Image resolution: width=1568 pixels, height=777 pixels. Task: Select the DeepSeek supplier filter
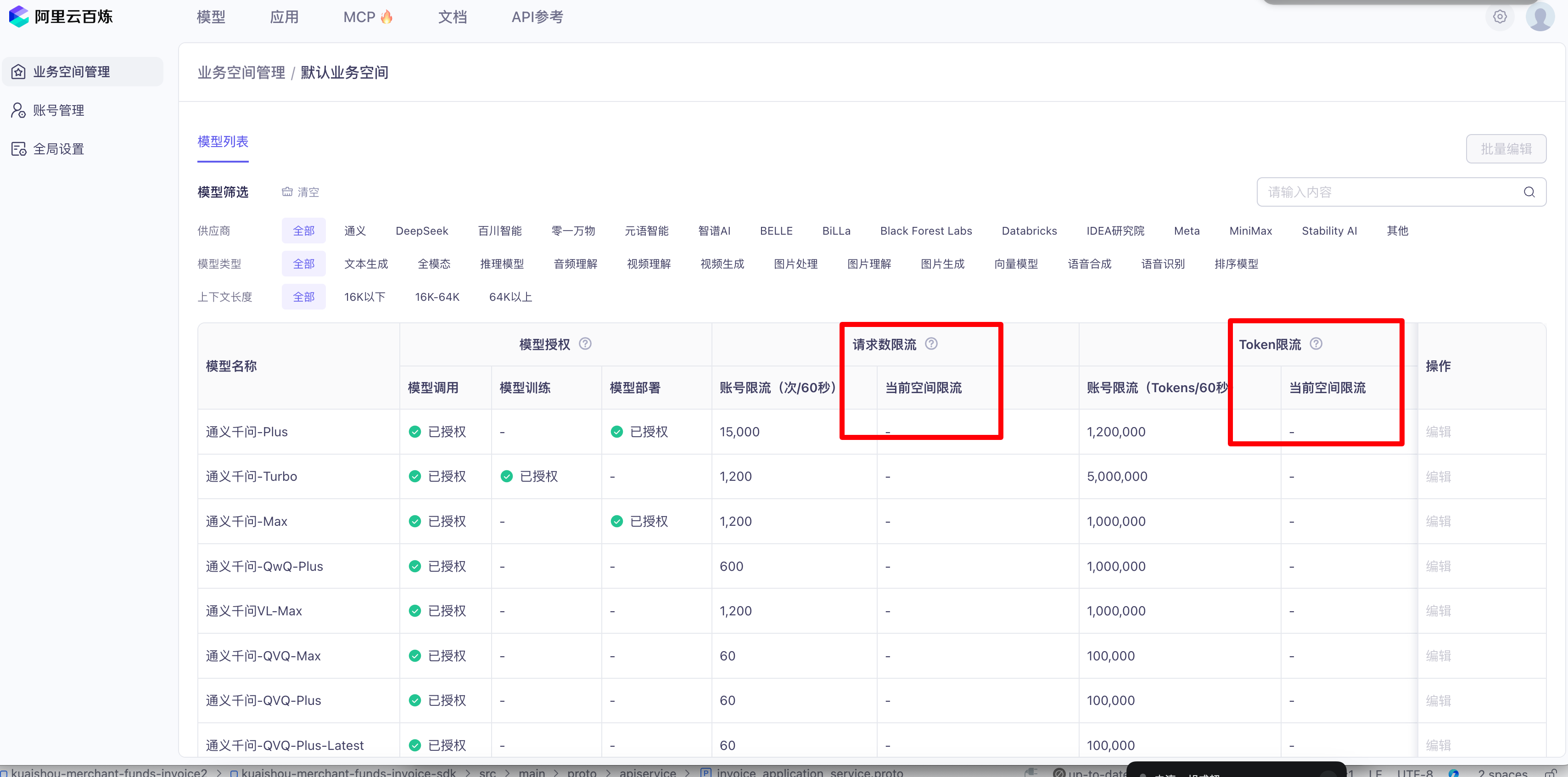421,231
